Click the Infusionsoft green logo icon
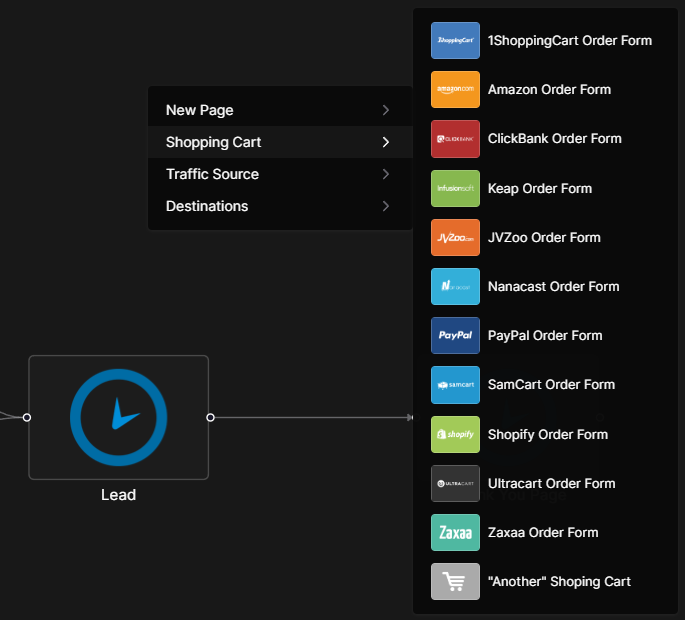 point(455,188)
